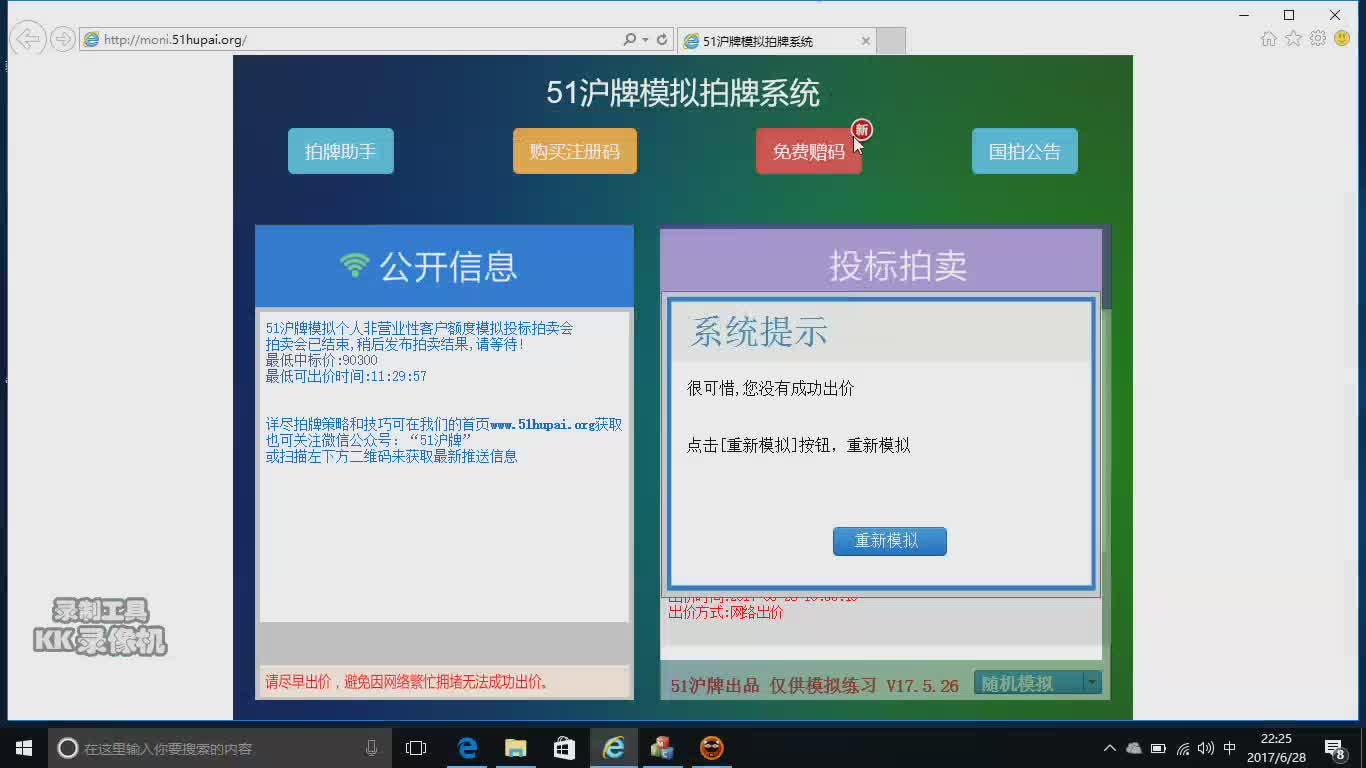Click the Cortana microphone icon

tap(372, 748)
